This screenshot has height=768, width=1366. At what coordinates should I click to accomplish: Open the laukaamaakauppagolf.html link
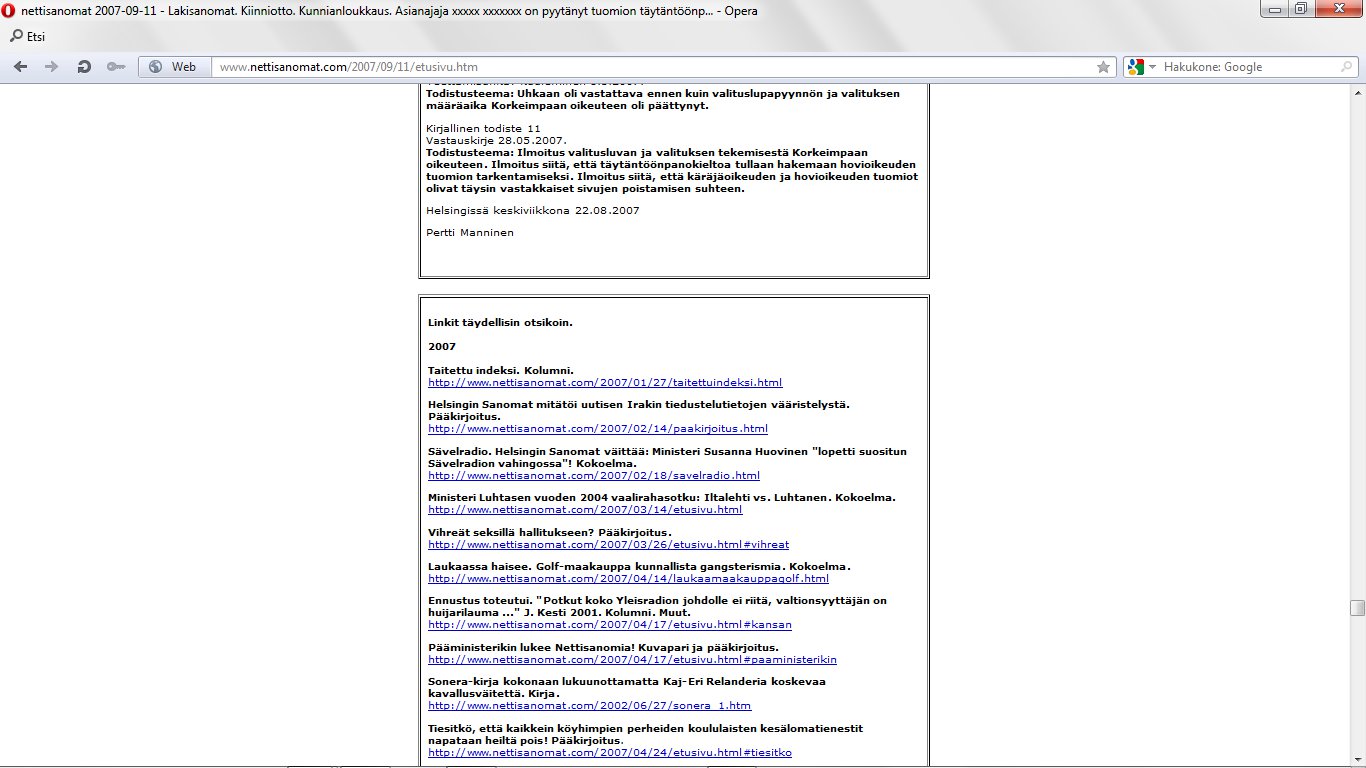coord(628,579)
